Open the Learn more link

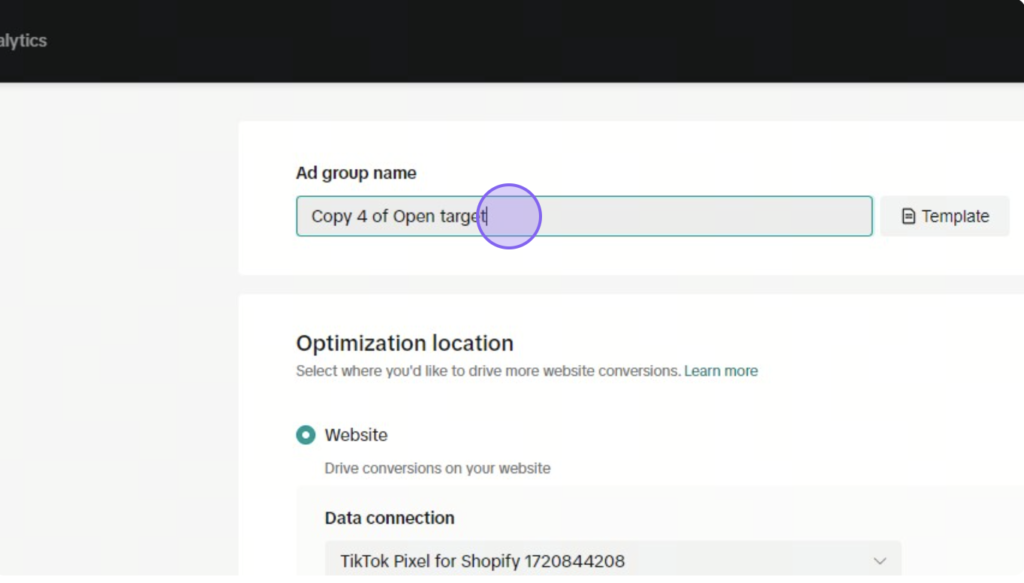tap(721, 371)
